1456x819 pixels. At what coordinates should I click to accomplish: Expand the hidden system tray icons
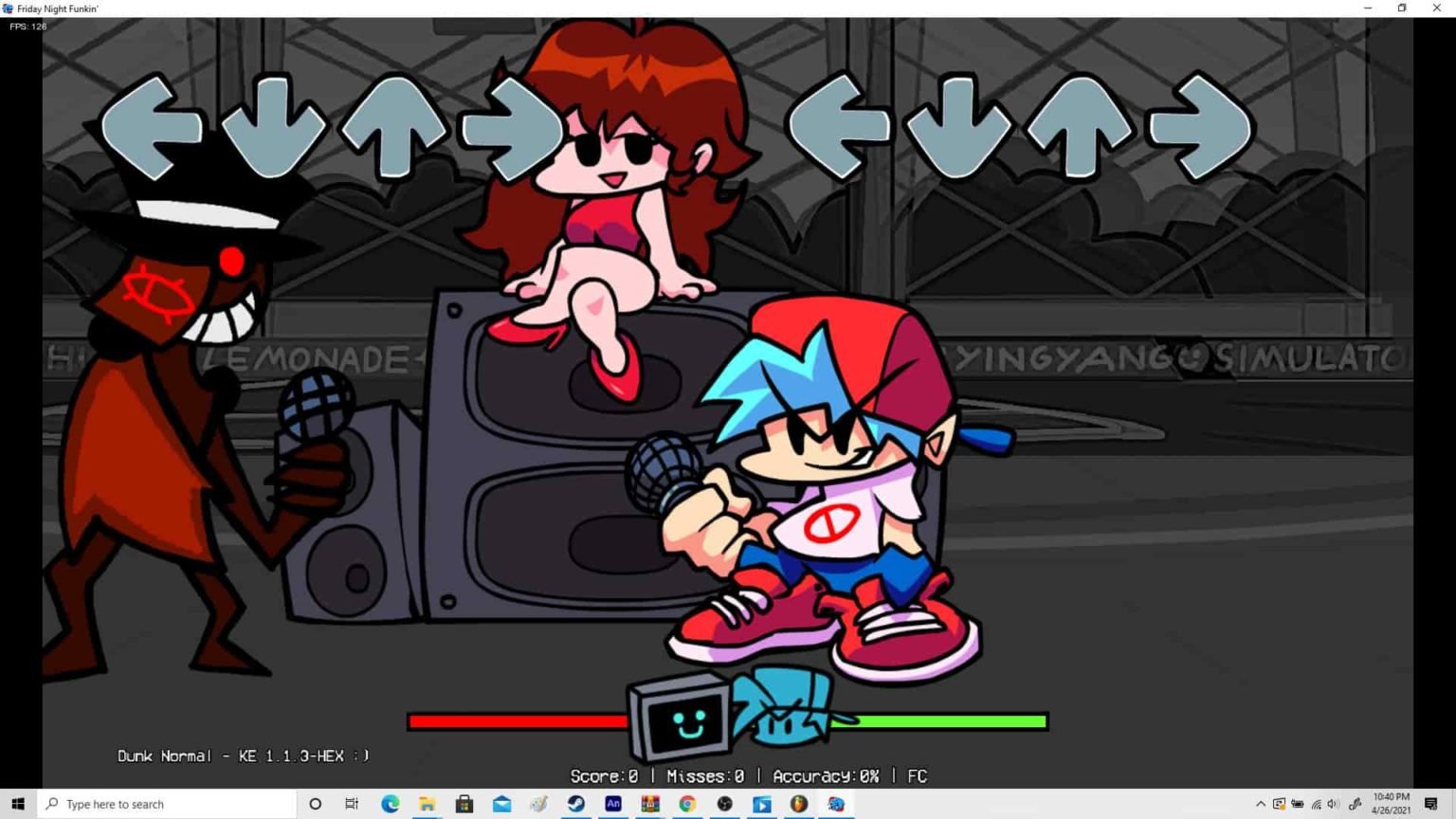1261,804
